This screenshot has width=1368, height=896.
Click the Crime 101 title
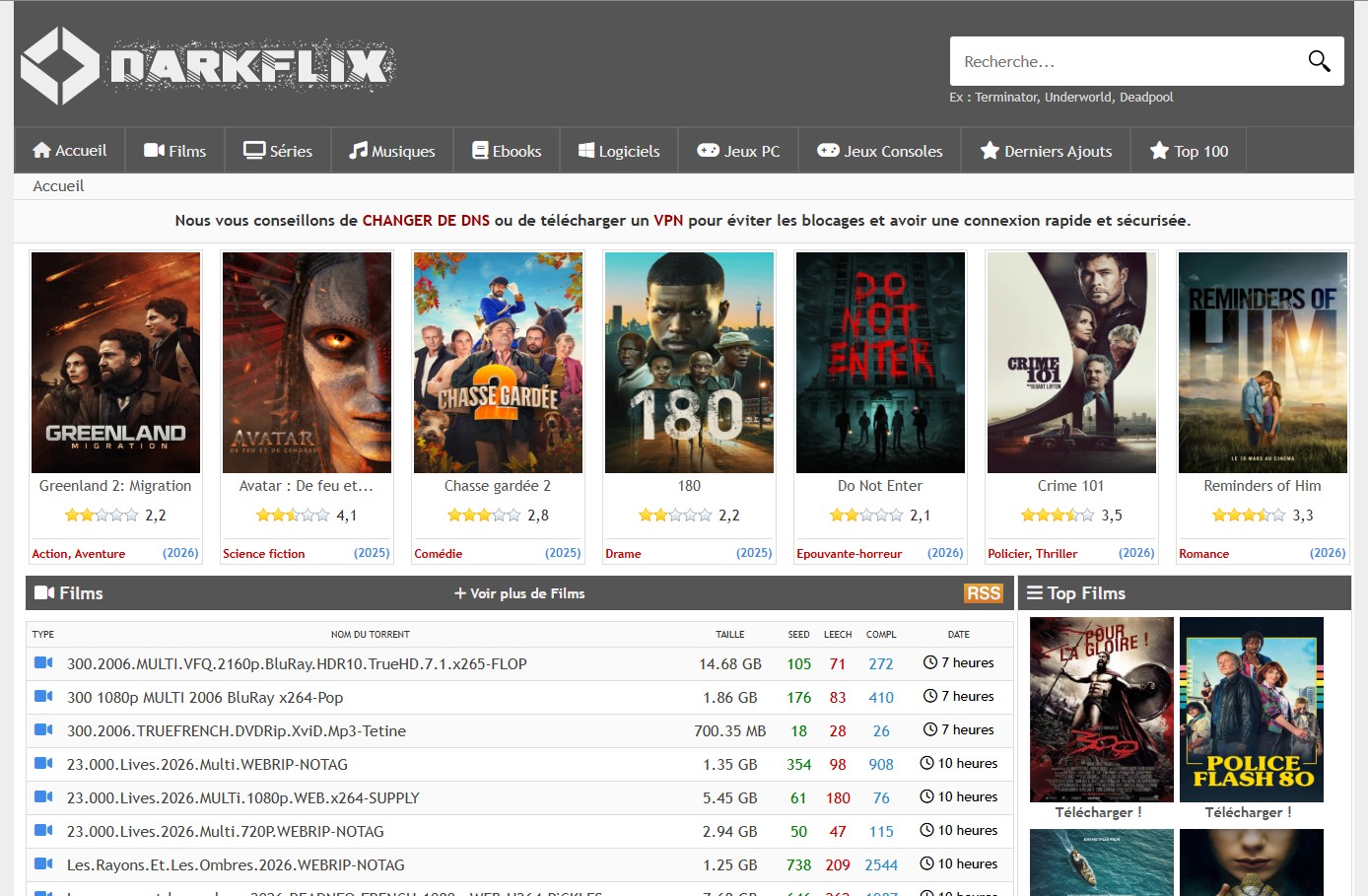point(1071,486)
